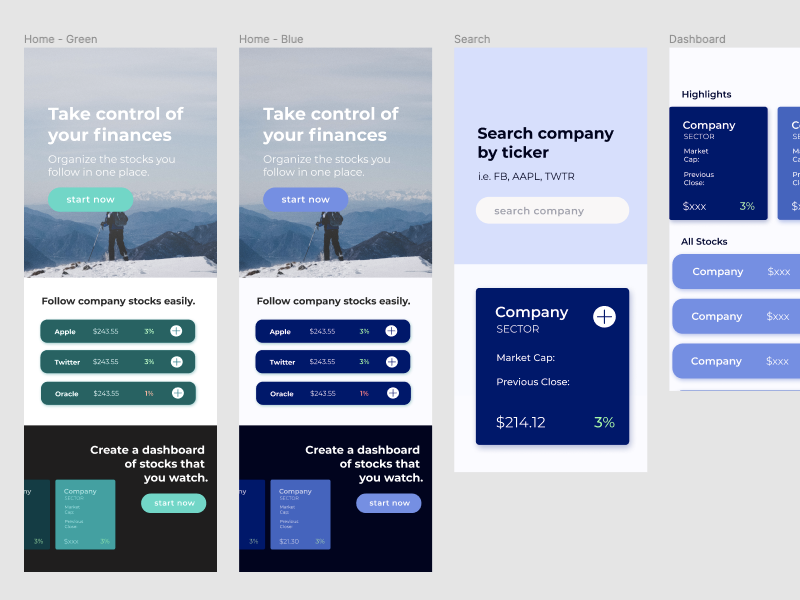Select the 'Dashboard' frame label

(x=697, y=39)
